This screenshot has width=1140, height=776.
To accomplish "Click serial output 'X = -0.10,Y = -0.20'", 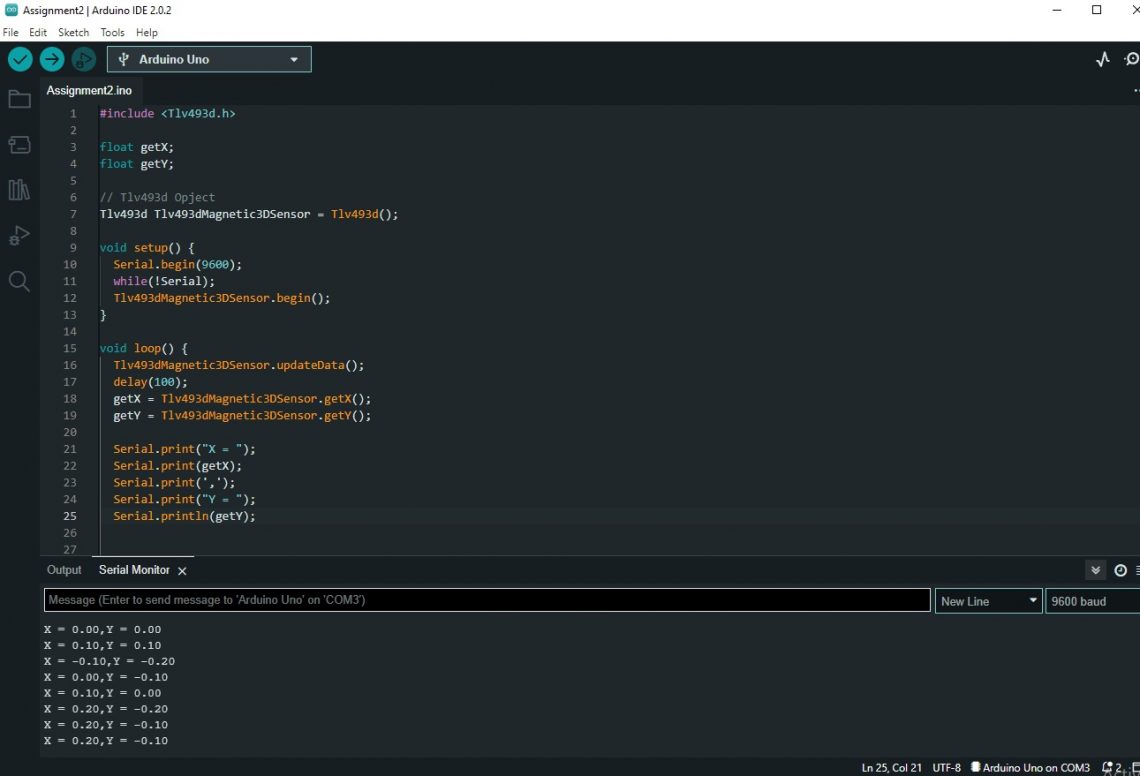I will (x=109, y=661).
